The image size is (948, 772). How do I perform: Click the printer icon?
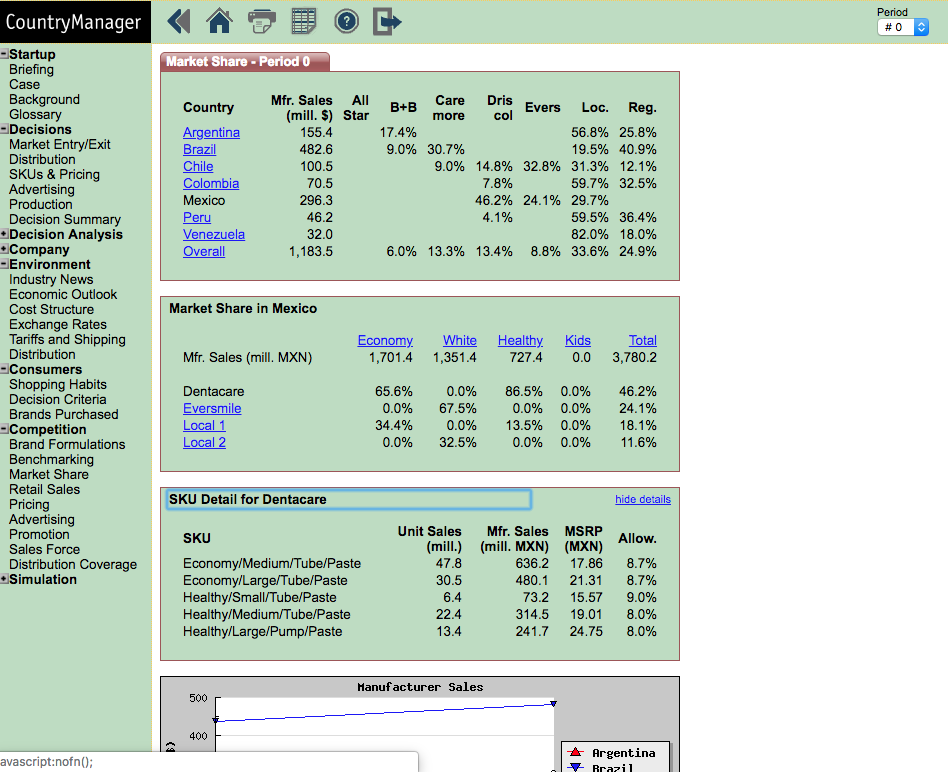click(262, 22)
